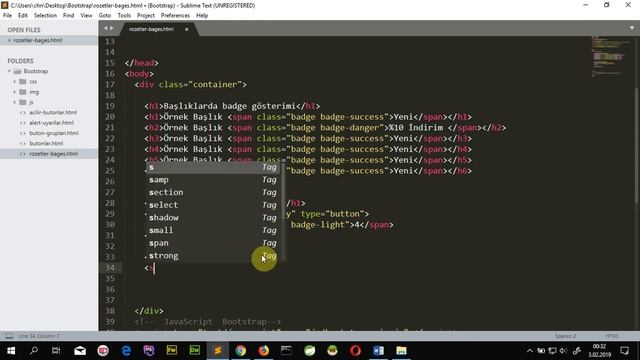Screen dimensions: 640x360
Task: Open File Explorer from taskbar
Action: pos(401,351)
